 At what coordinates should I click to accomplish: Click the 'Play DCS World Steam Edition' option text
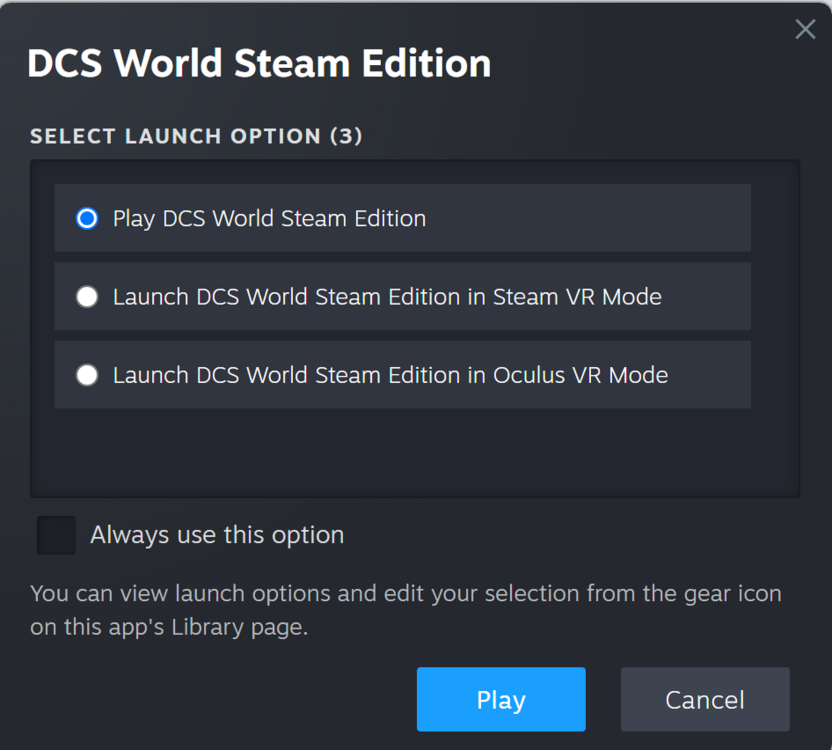tap(269, 218)
